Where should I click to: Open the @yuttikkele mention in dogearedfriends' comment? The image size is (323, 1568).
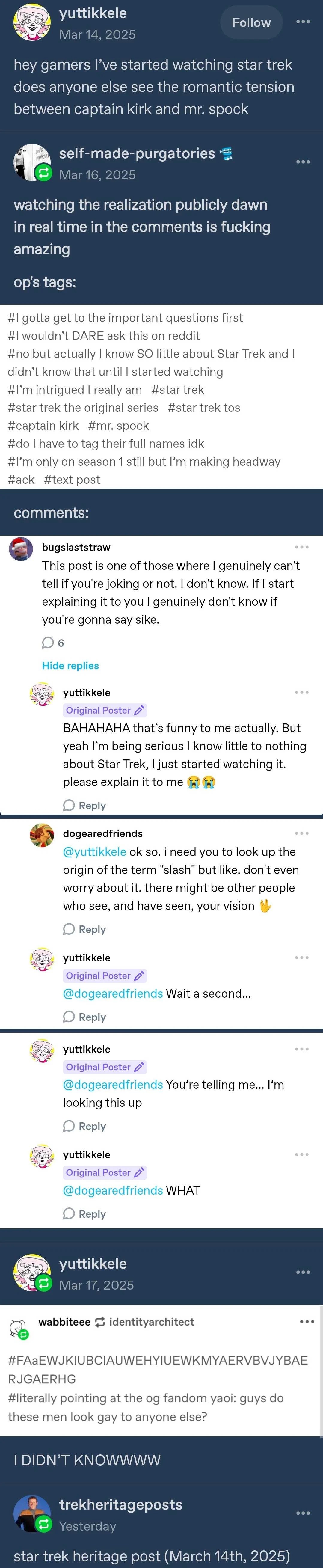tap(94, 851)
